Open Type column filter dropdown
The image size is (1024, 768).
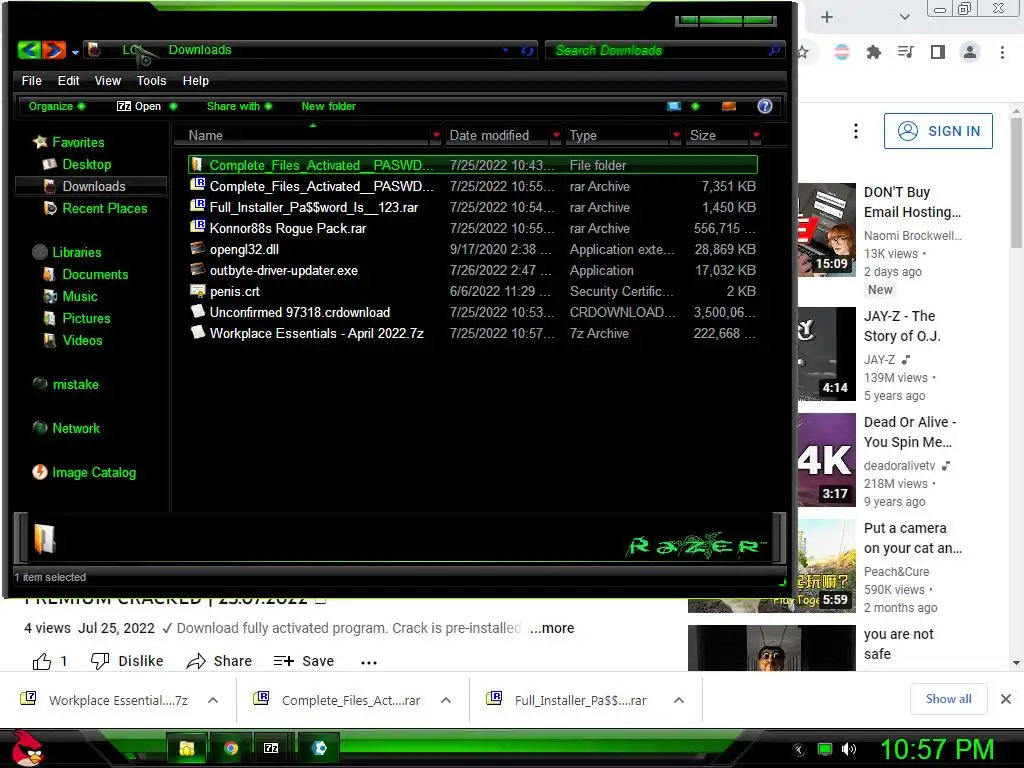point(675,135)
